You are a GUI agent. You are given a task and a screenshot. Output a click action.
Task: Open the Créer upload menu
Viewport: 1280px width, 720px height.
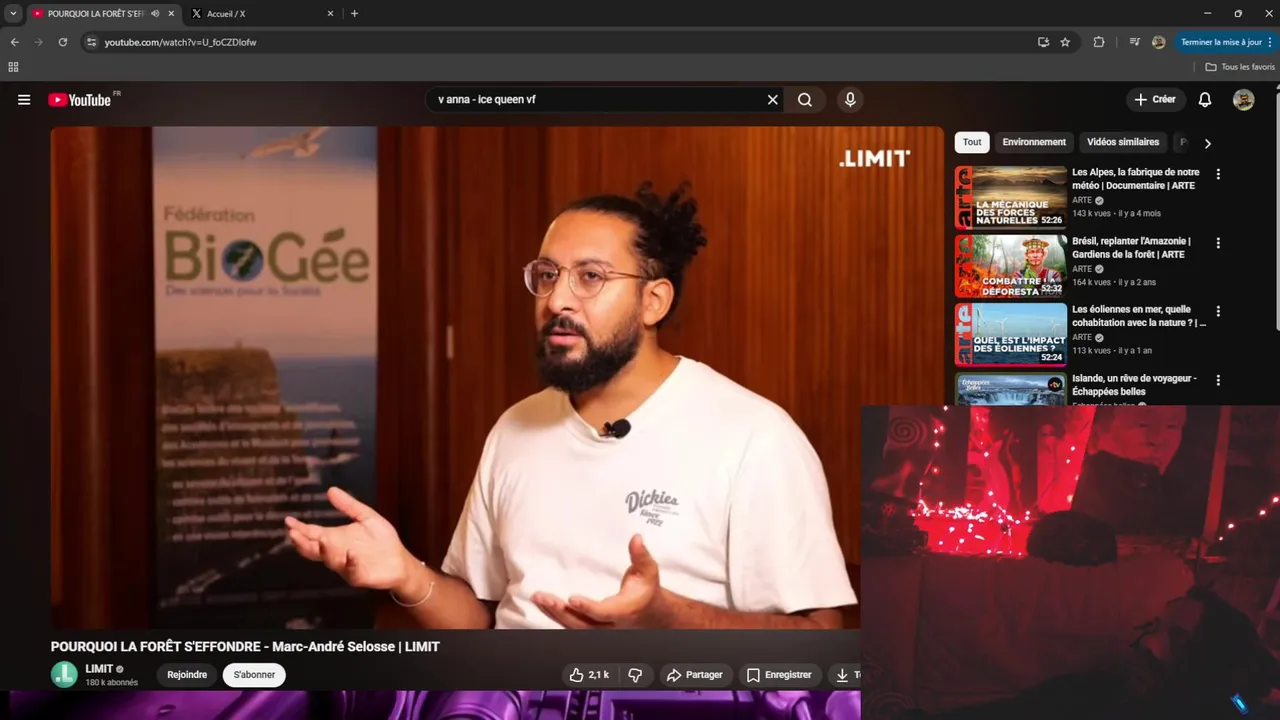(1155, 100)
